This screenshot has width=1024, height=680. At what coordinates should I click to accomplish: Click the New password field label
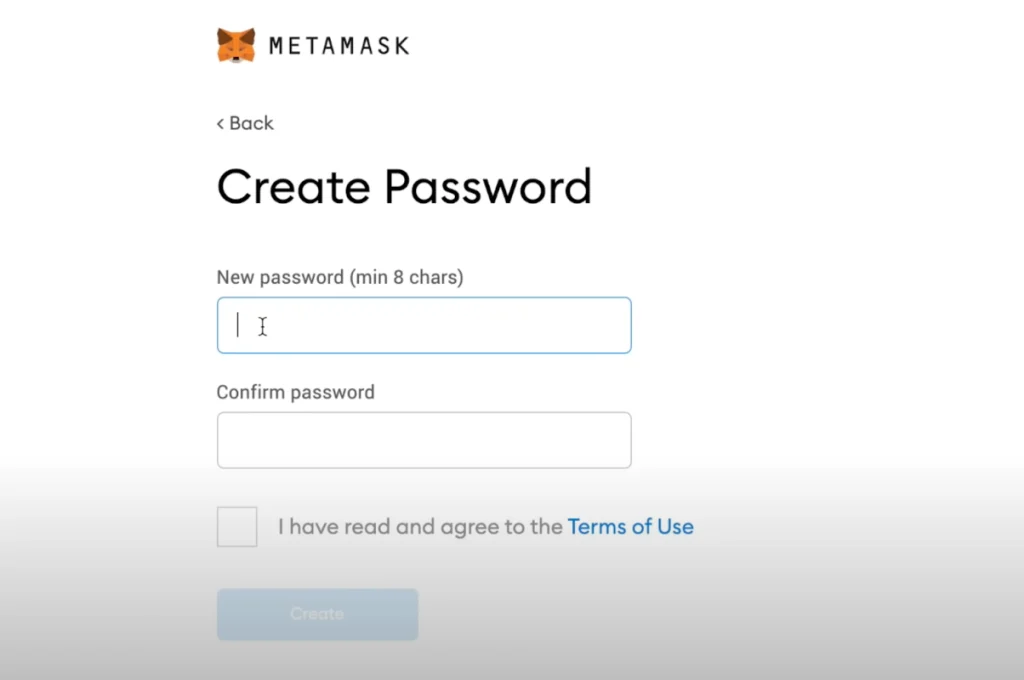(x=280, y=277)
